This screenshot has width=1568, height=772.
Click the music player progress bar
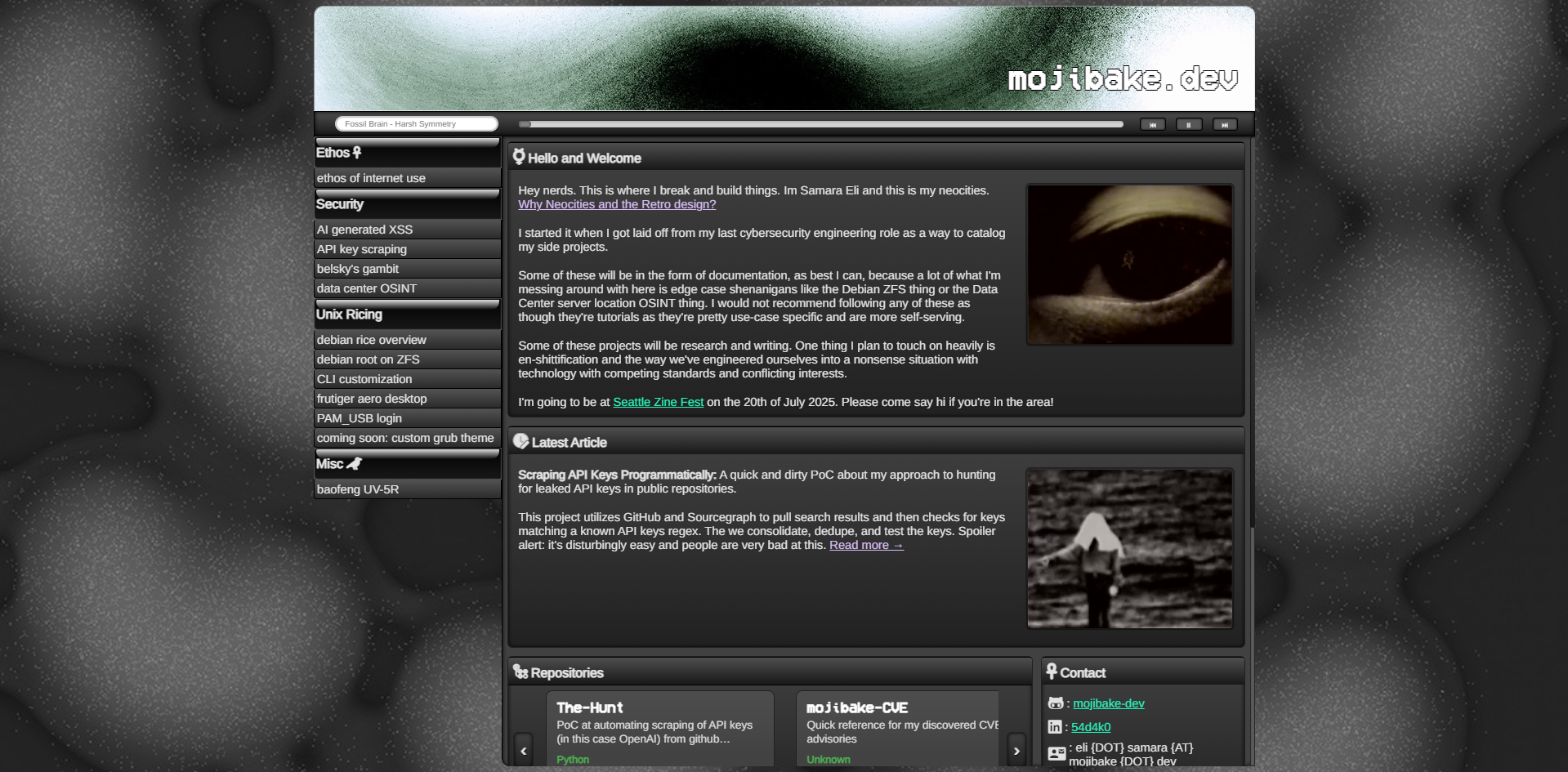tap(820, 124)
